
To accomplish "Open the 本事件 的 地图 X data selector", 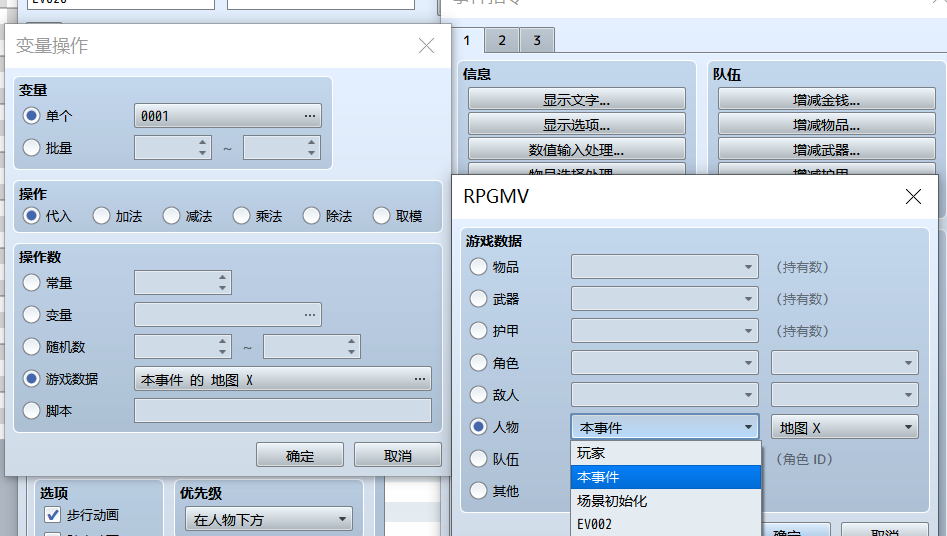I will 283,379.
